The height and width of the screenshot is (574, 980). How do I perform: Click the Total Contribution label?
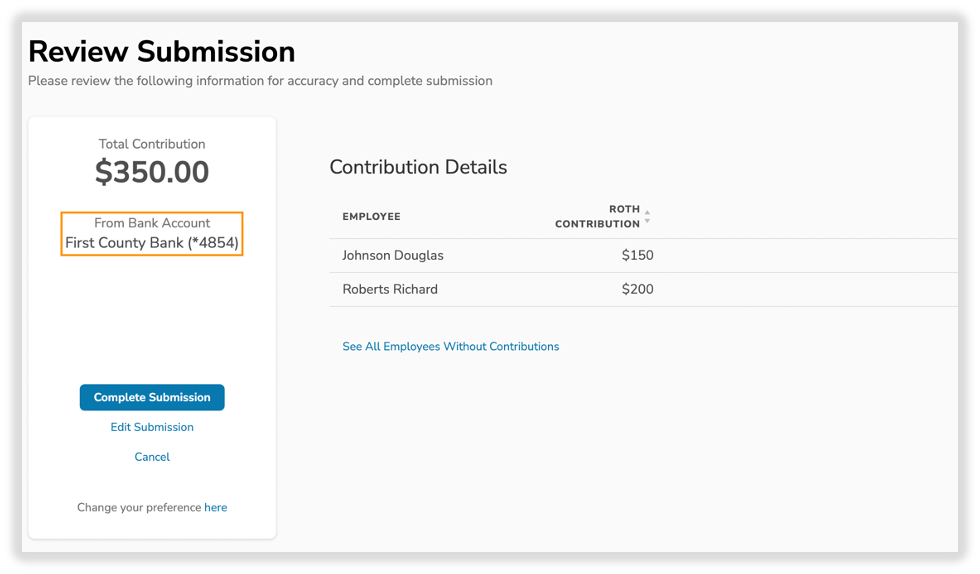tap(152, 144)
